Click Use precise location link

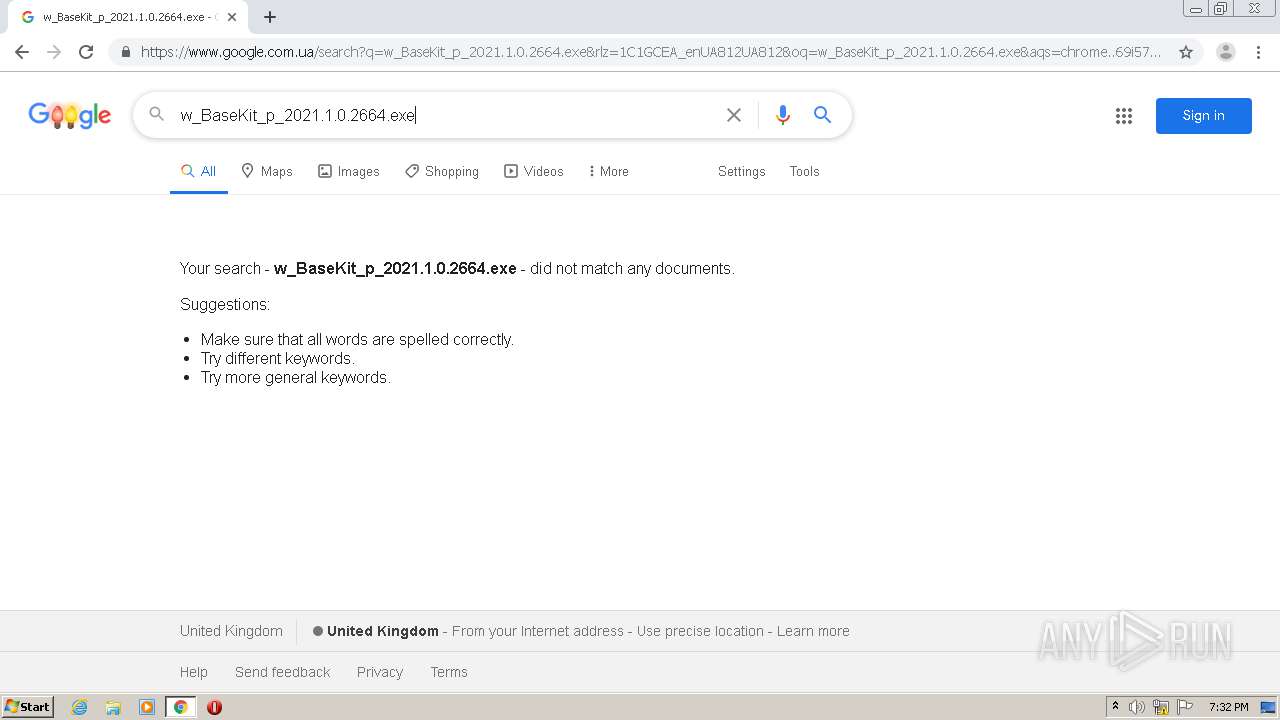coord(701,631)
